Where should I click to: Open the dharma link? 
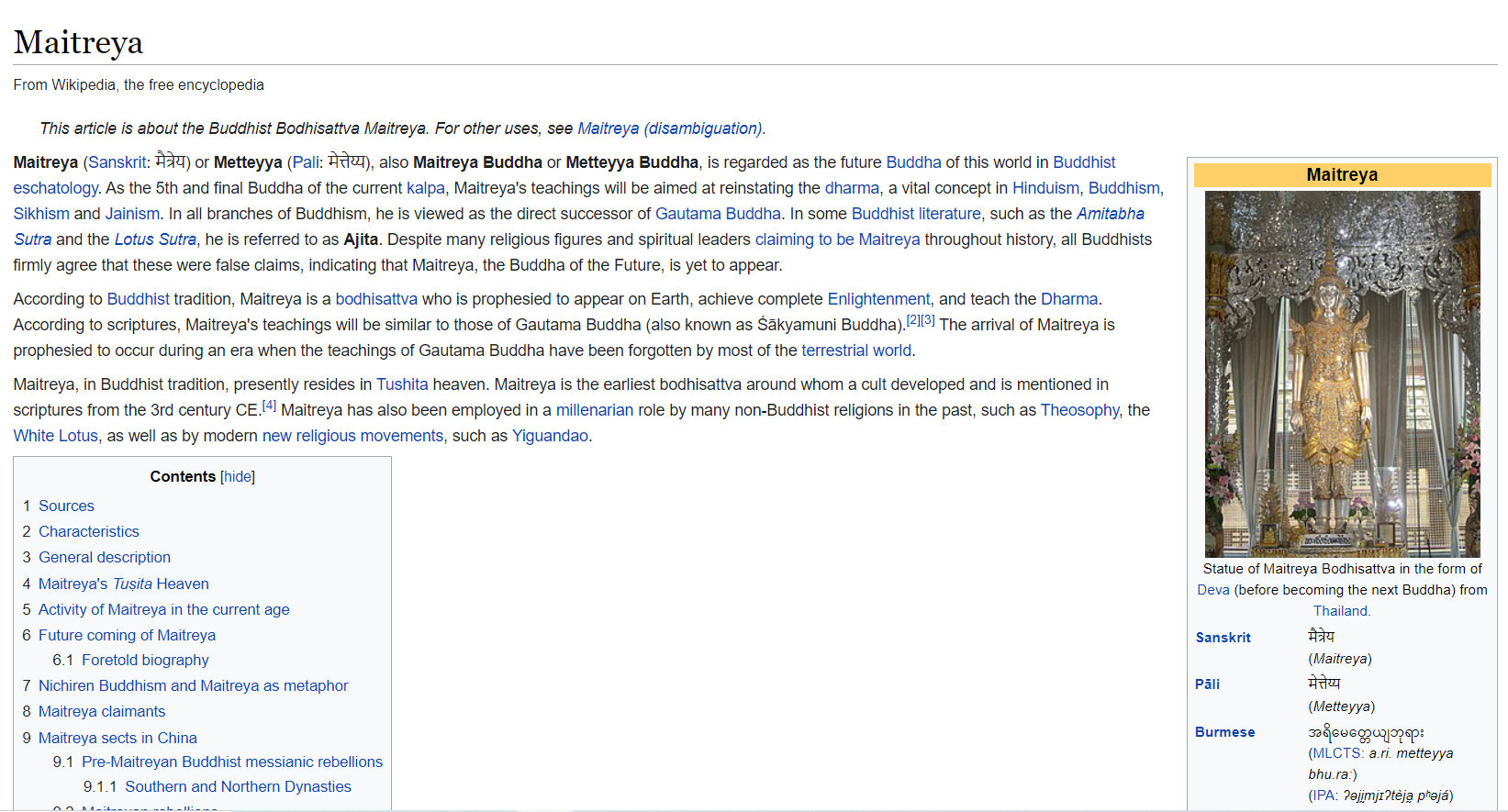(x=852, y=188)
